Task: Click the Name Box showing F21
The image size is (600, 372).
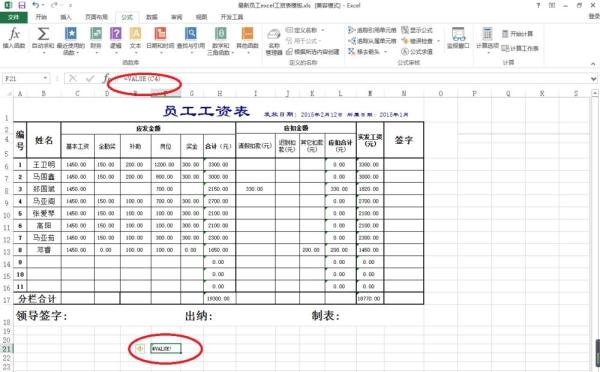Action: [22, 78]
